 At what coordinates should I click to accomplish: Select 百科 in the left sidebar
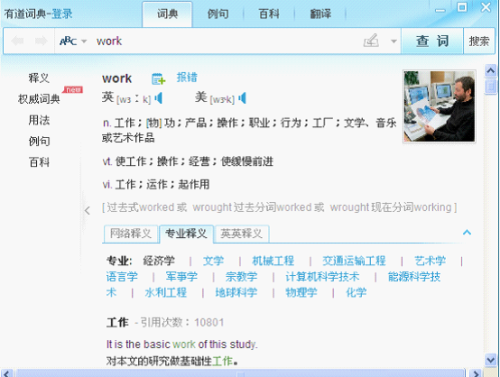coord(39,162)
